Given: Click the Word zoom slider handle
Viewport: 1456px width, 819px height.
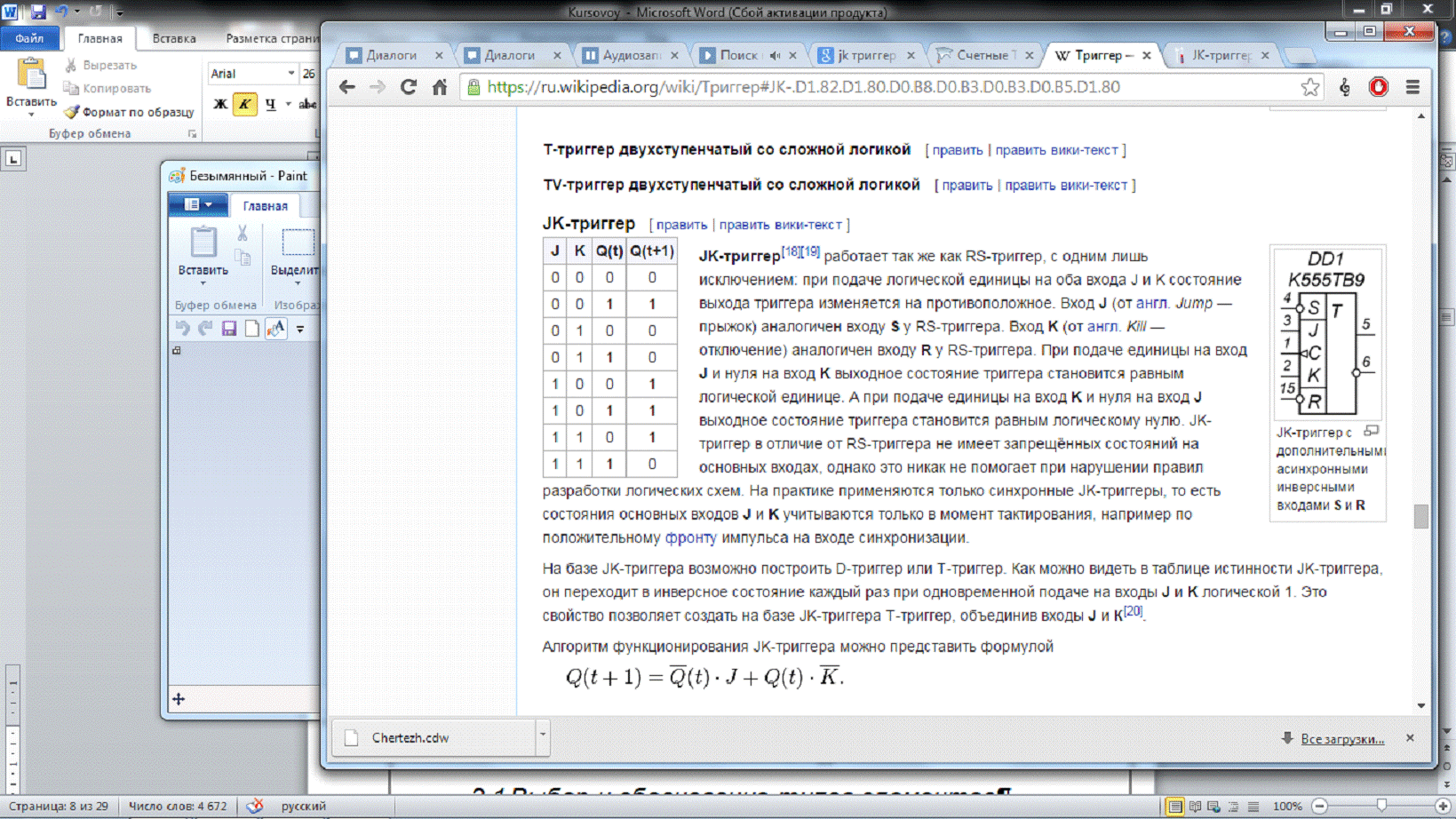Looking at the screenshot, I should coord(1380,807).
